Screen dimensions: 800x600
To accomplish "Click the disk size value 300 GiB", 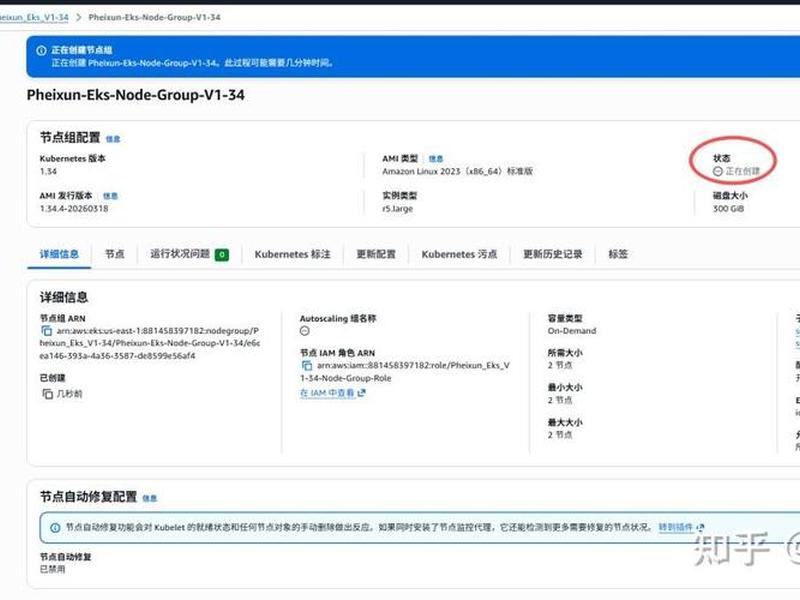I will (x=729, y=209).
